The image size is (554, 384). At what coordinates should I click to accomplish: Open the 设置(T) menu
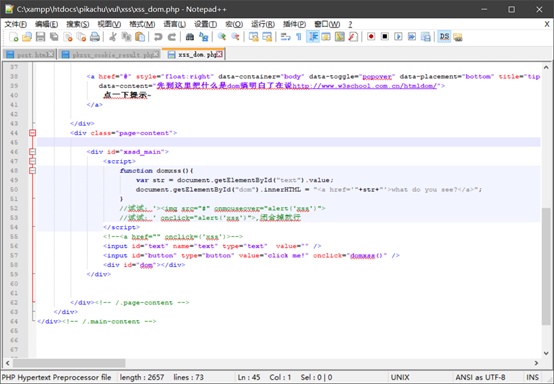point(205,24)
